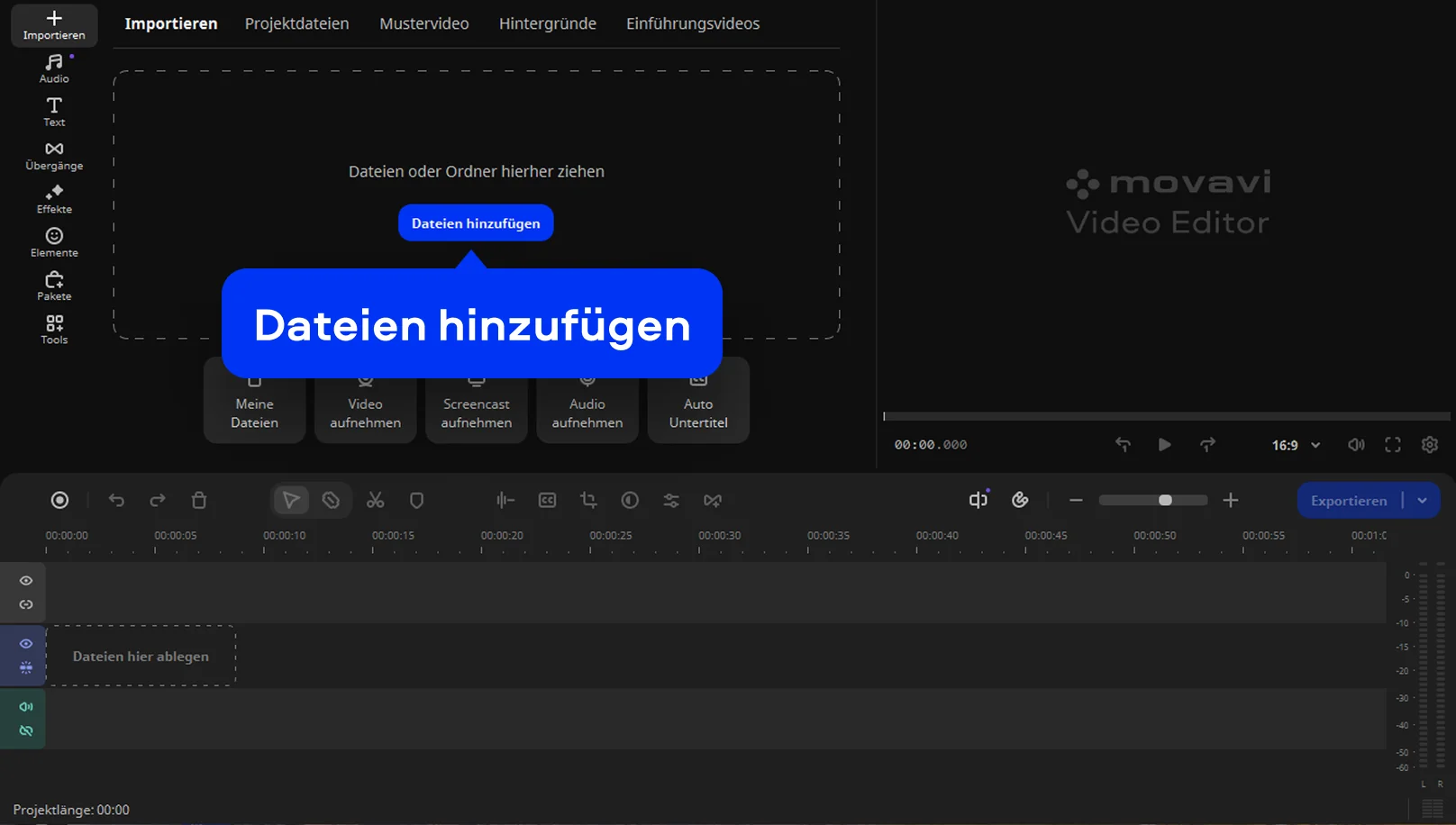
Task: Toggle visibility of the main video track
Action: (x=26, y=644)
